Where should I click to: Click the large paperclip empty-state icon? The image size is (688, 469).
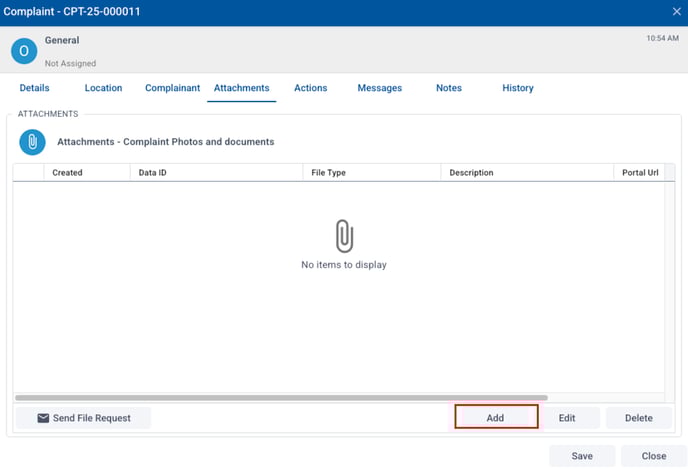coord(344,237)
